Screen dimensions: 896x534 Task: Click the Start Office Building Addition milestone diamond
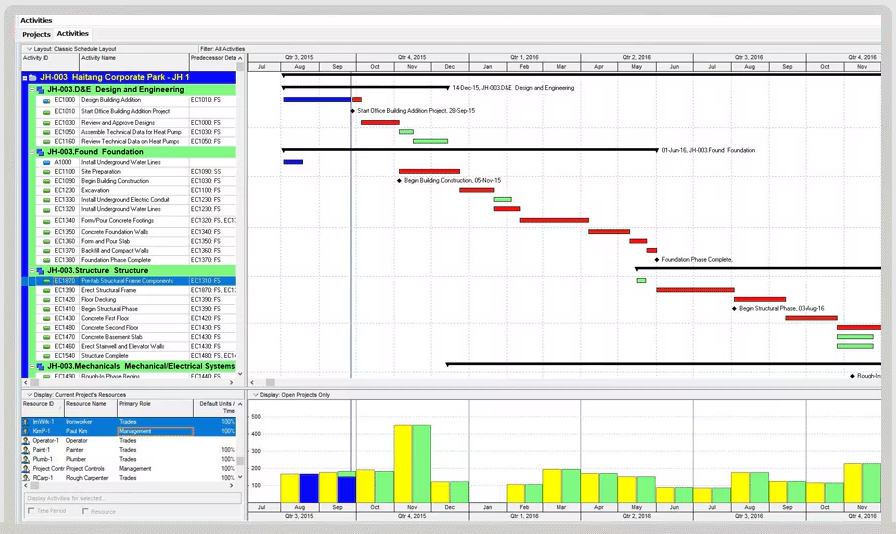353,111
